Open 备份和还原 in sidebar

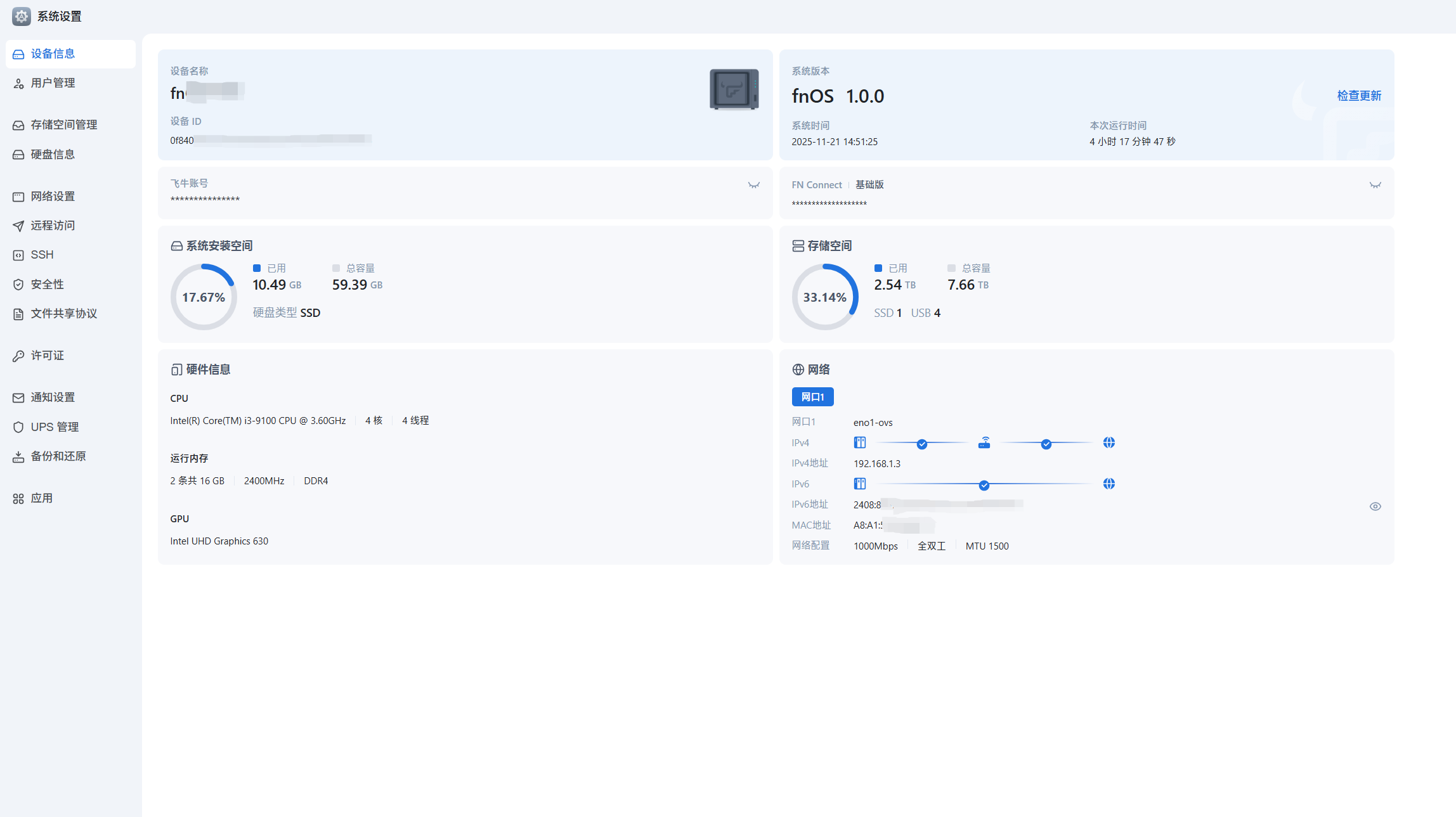[x=58, y=456]
